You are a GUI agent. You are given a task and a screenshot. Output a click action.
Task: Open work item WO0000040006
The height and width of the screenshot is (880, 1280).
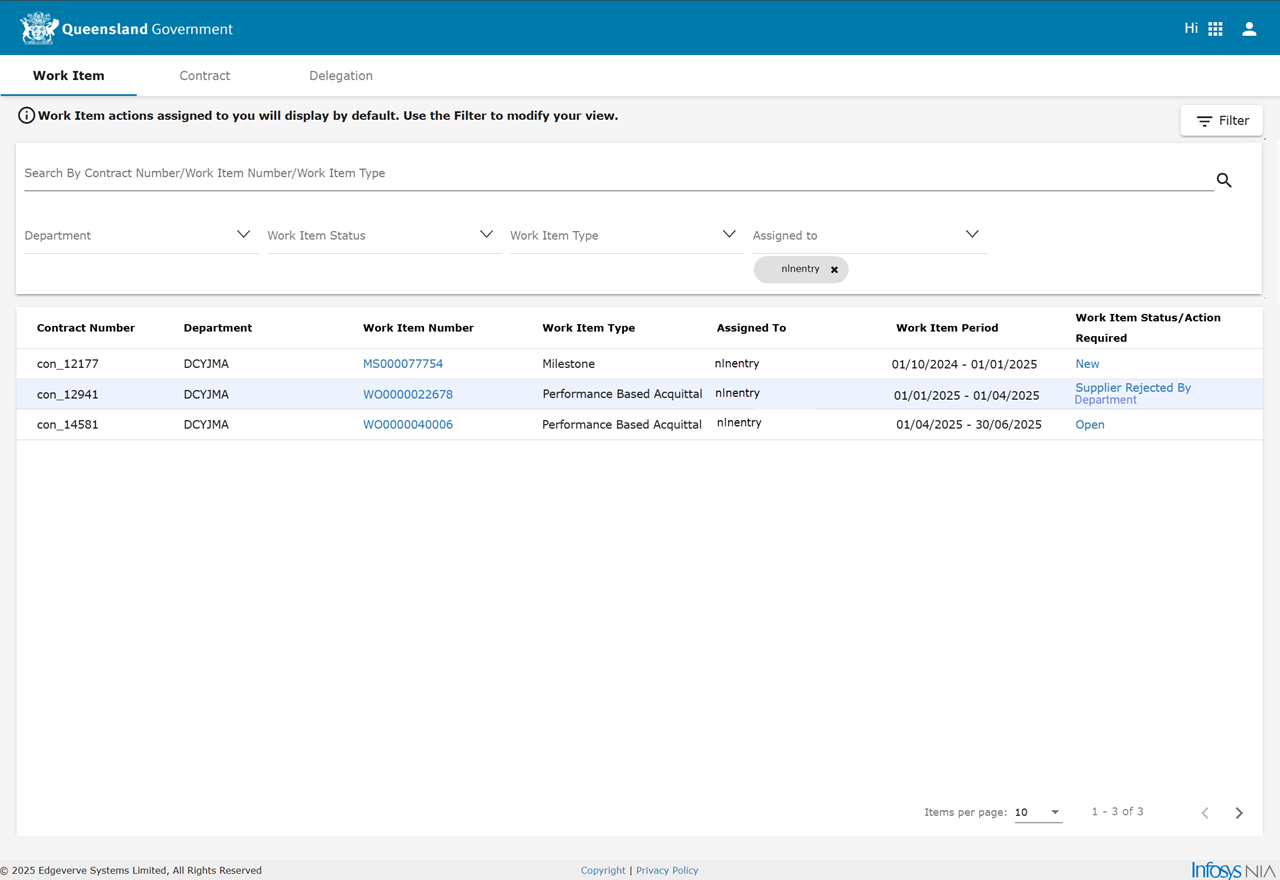tap(408, 425)
